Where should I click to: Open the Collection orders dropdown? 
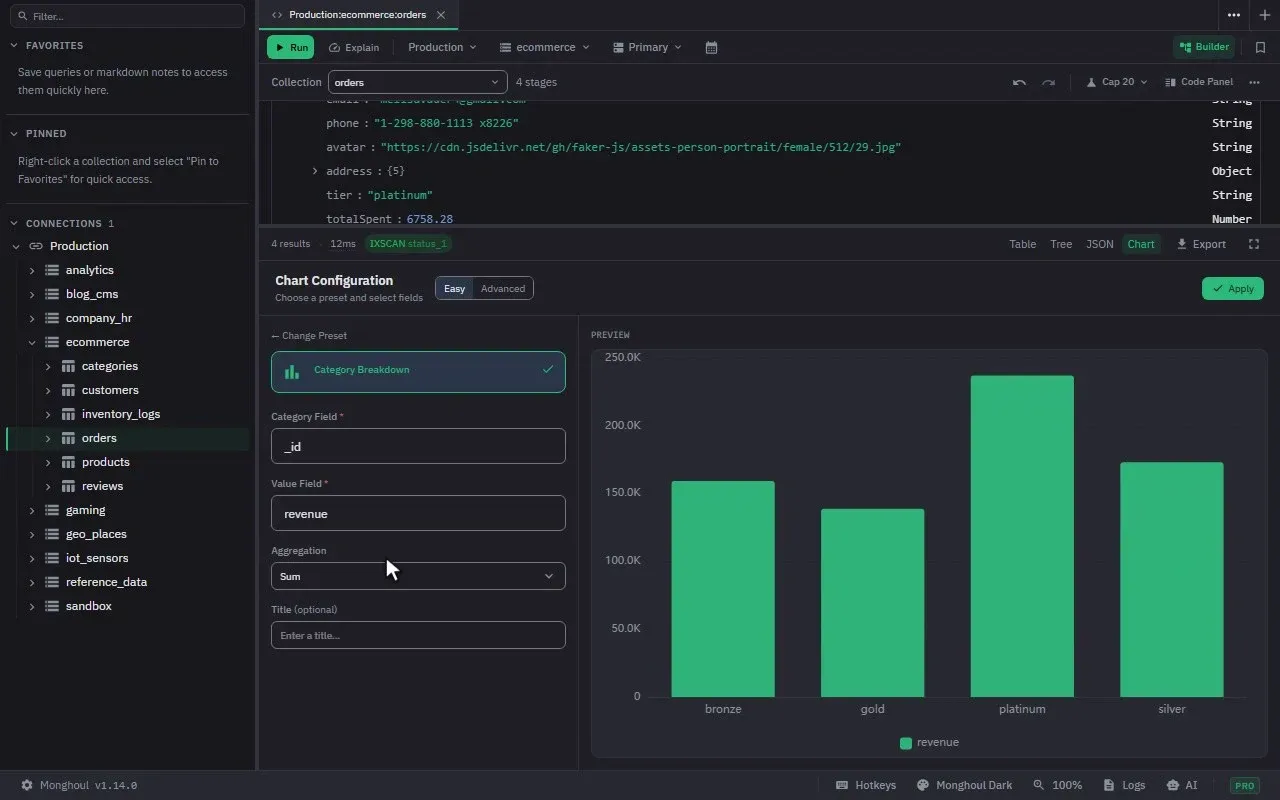click(x=418, y=82)
